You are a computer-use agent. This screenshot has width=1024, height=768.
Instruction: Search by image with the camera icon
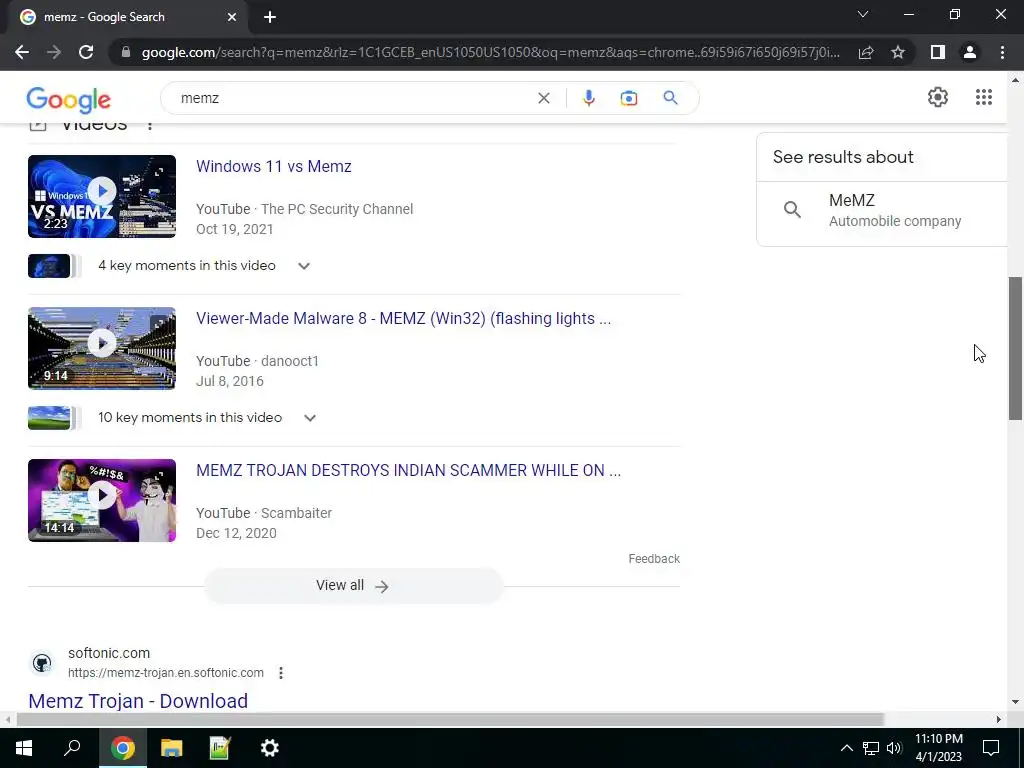click(628, 98)
